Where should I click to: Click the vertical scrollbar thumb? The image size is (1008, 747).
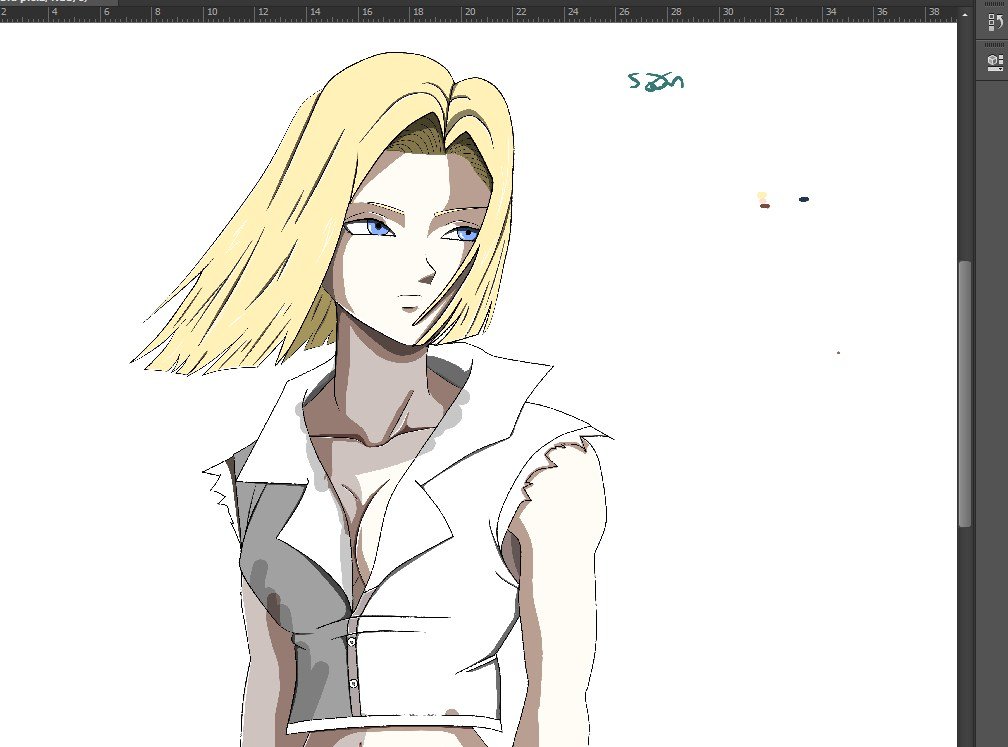(964, 394)
